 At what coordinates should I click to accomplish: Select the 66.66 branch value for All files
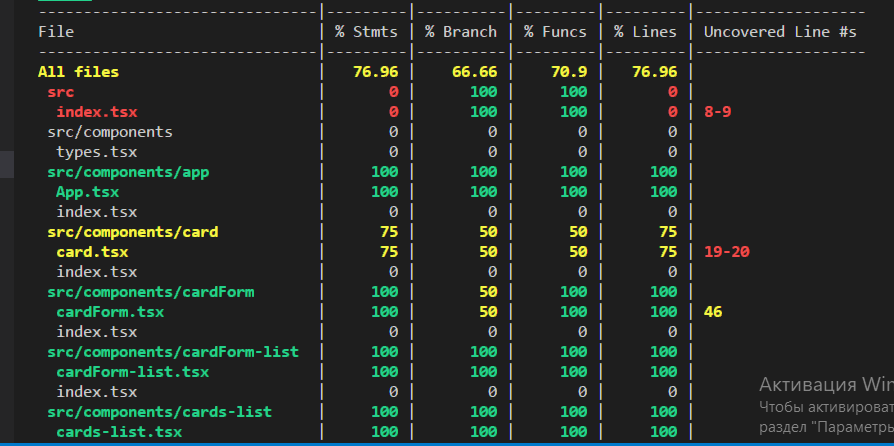(x=474, y=72)
